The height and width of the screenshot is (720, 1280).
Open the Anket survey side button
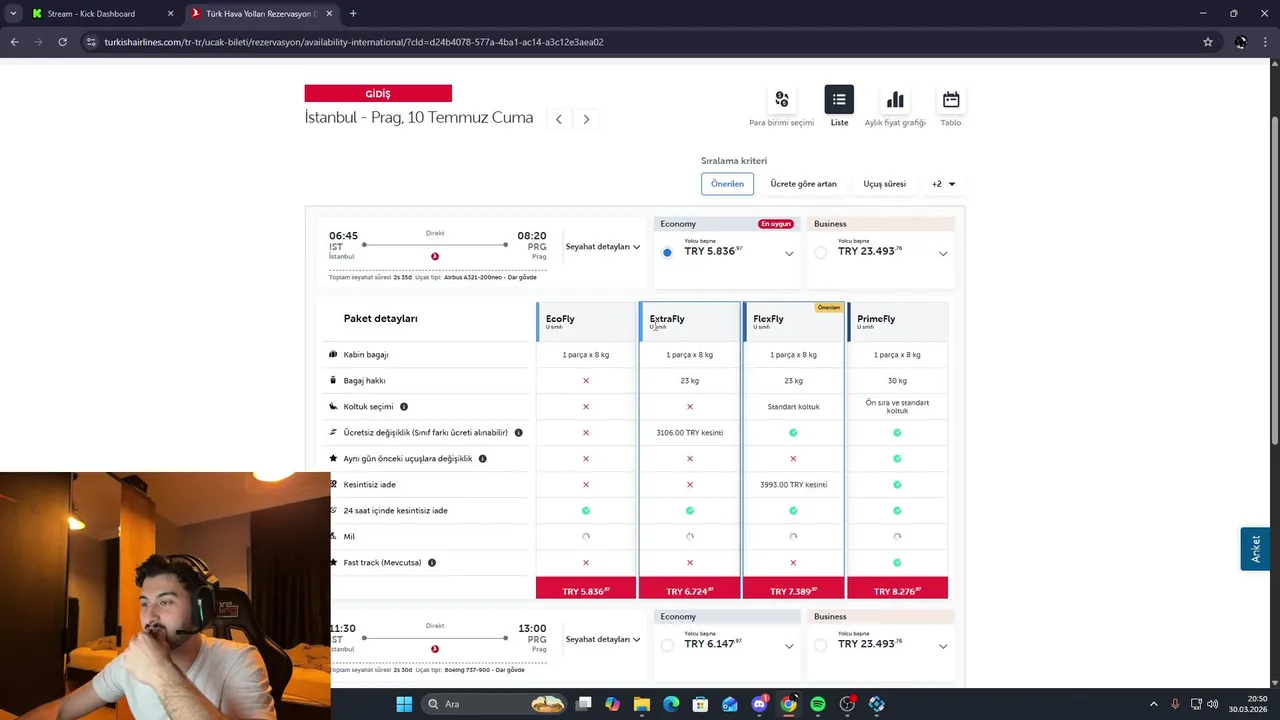pyautogui.click(x=1255, y=550)
